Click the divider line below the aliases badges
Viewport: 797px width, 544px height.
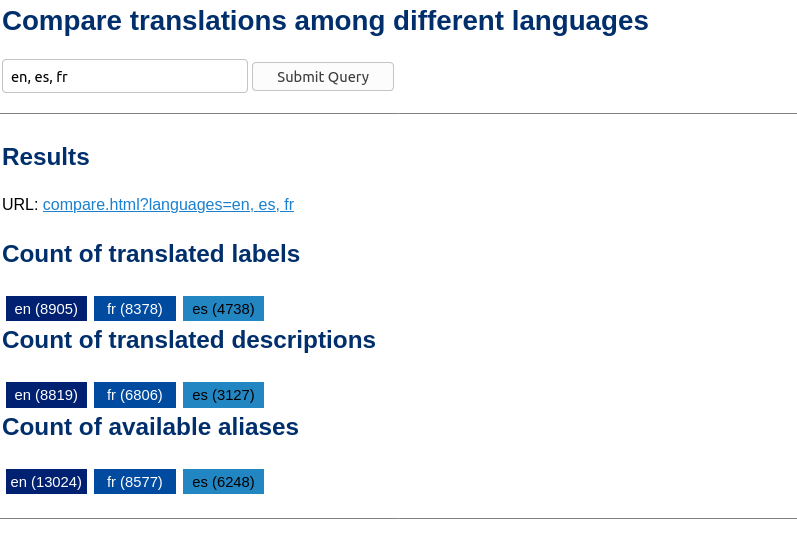pyautogui.click(x=398, y=518)
